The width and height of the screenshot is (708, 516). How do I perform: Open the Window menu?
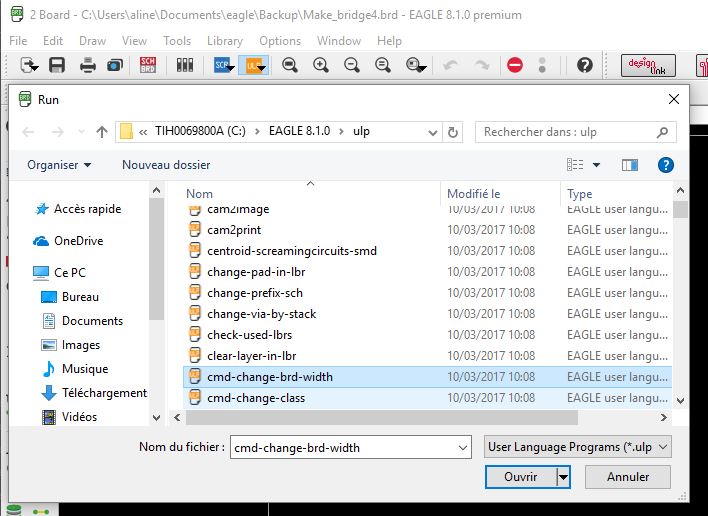(339, 41)
